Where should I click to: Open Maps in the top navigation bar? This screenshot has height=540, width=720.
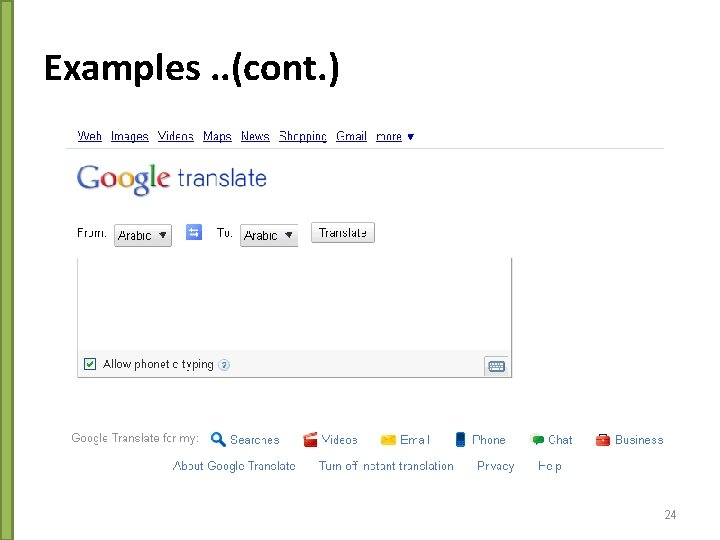pos(217,137)
